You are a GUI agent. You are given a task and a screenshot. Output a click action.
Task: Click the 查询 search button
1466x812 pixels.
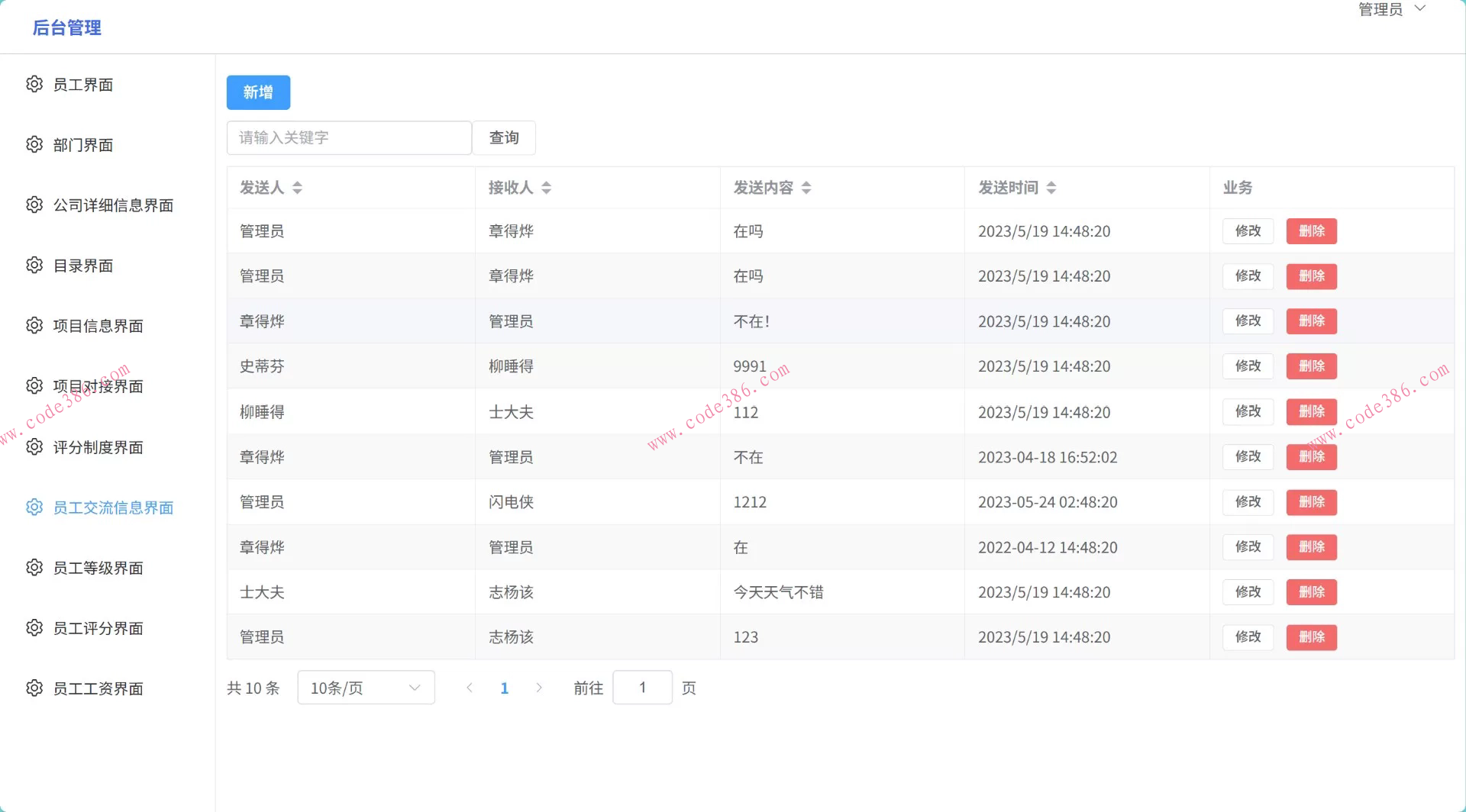504,137
